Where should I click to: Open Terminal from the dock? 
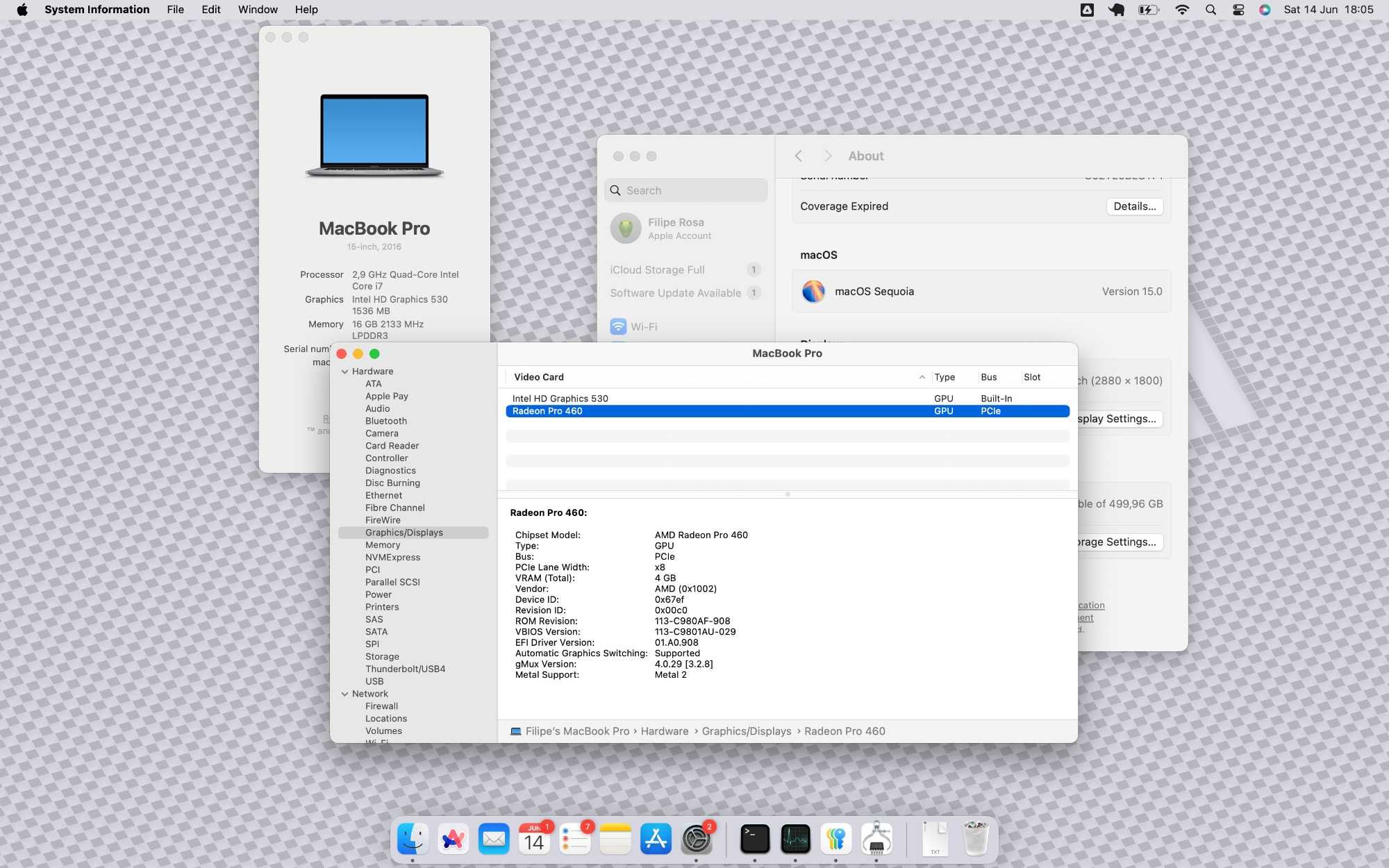755,839
